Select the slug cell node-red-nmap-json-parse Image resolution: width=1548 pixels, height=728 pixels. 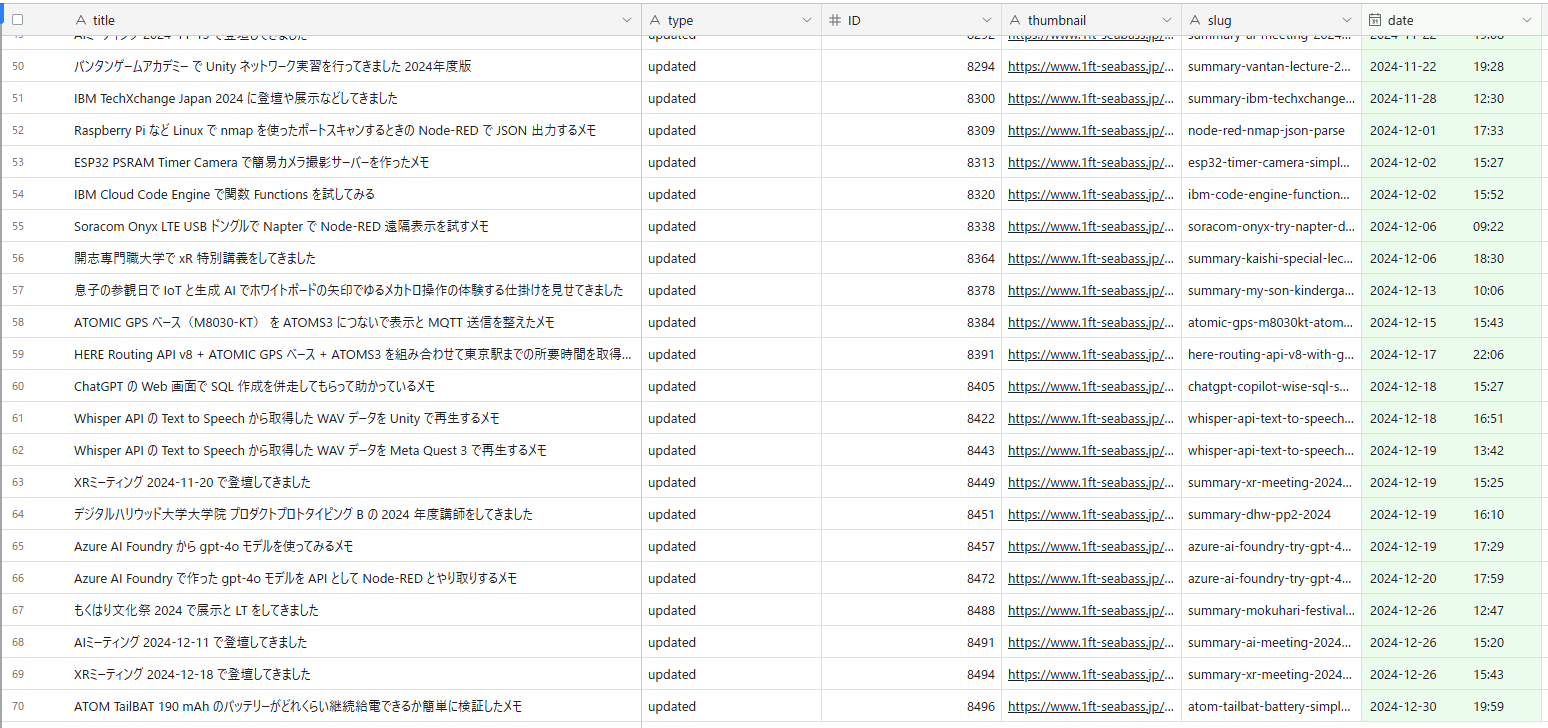1266,131
